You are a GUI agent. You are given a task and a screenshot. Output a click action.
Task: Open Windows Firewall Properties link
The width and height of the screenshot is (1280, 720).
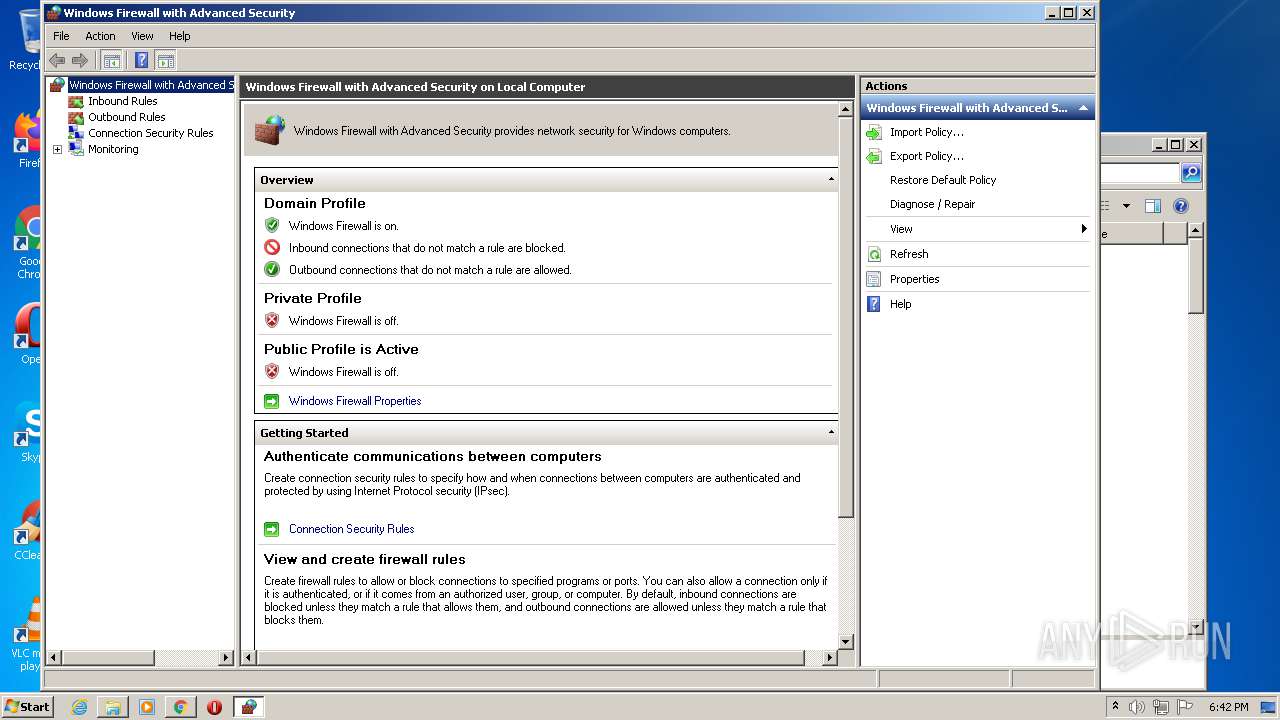(355, 401)
